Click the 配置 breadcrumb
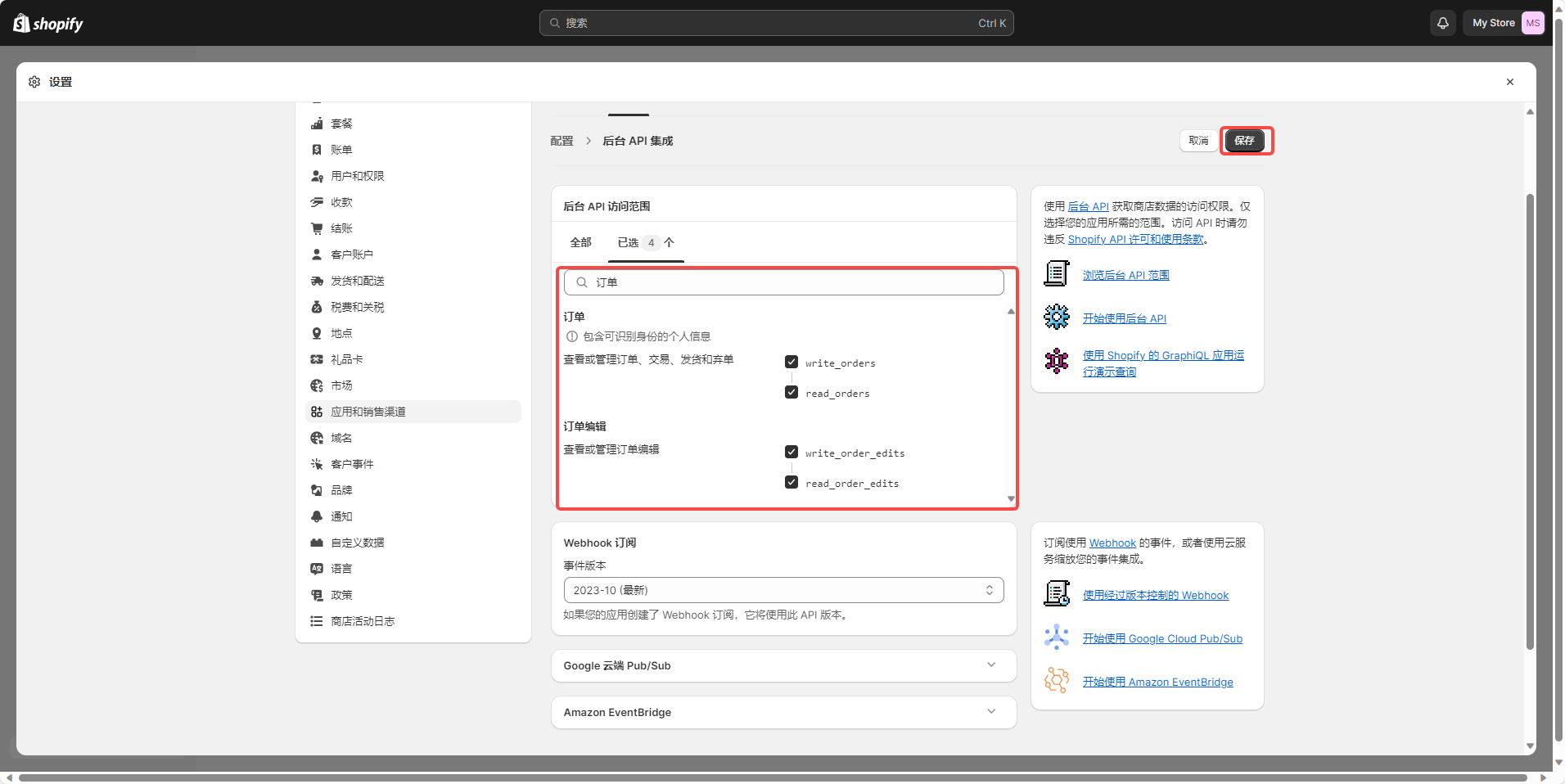 point(562,141)
